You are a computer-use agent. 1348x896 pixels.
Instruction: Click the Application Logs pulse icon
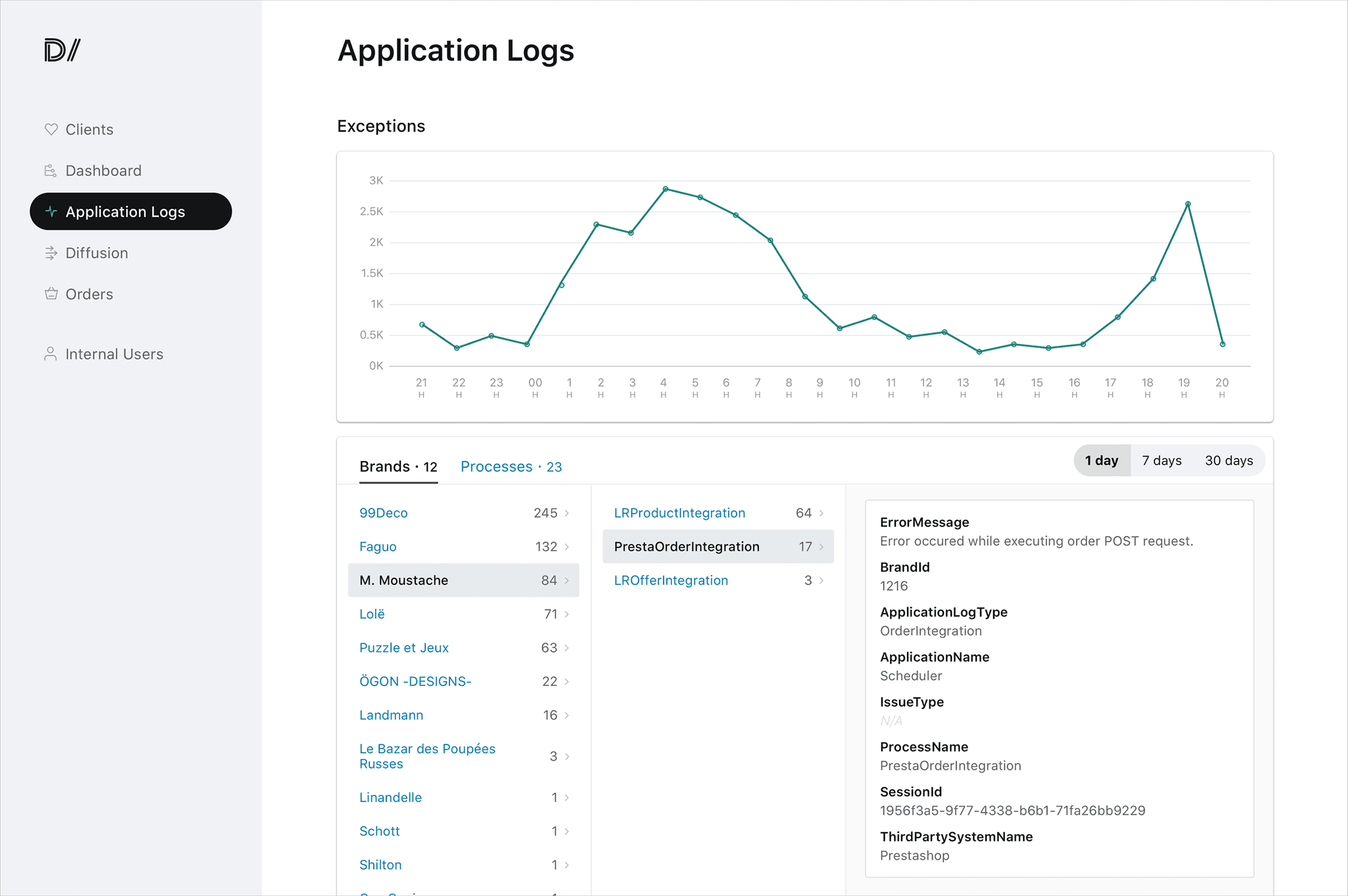[x=51, y=211]
